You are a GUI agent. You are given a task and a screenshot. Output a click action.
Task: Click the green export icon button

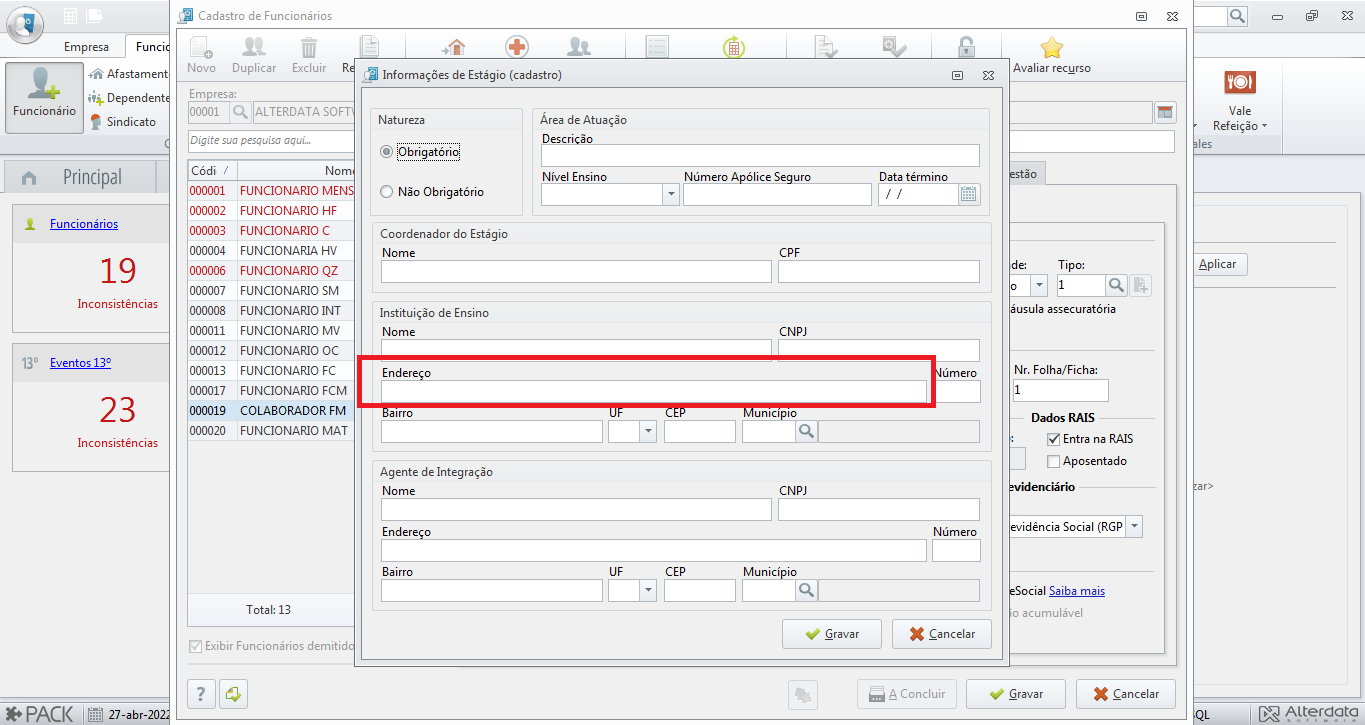tap(234, 693)
